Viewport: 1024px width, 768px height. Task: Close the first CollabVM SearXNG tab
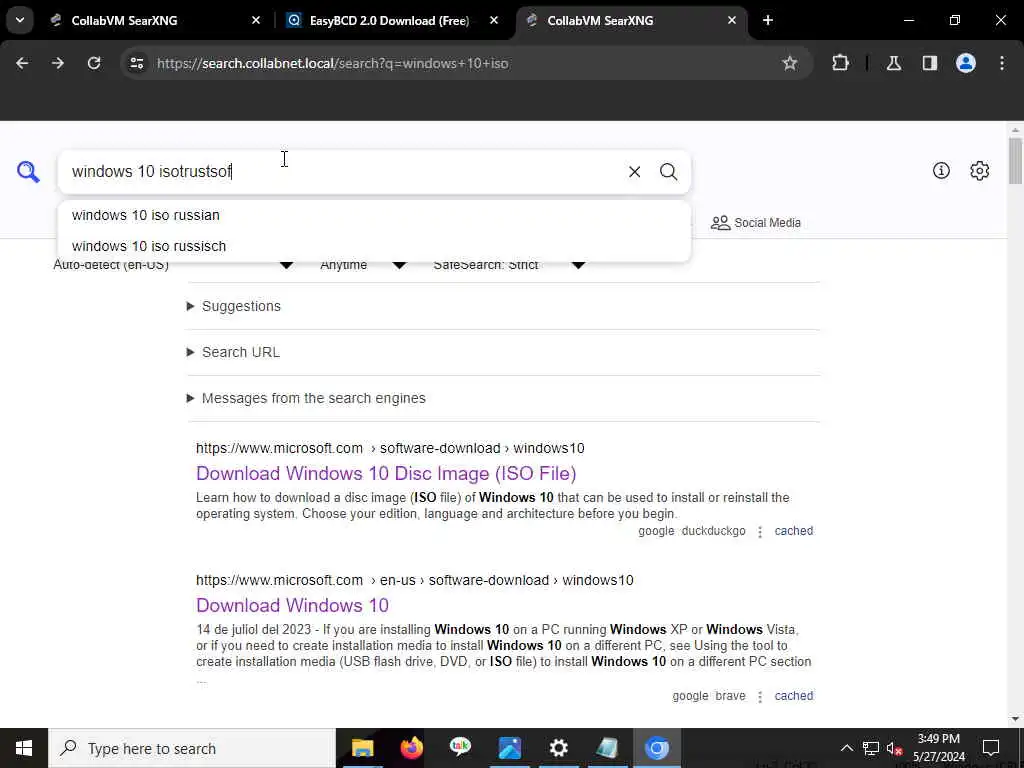pos(256,20)
